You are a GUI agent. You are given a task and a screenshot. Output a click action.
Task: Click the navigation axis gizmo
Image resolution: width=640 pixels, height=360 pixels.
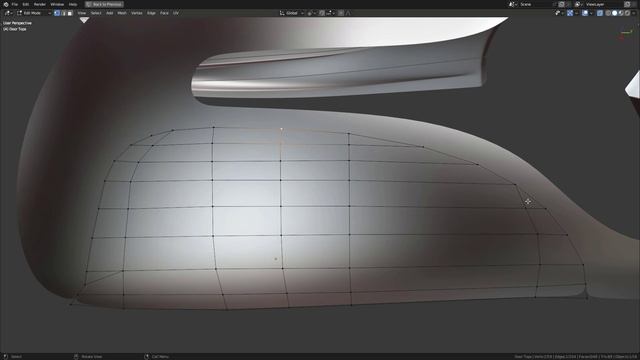click(x=625, y=34)
